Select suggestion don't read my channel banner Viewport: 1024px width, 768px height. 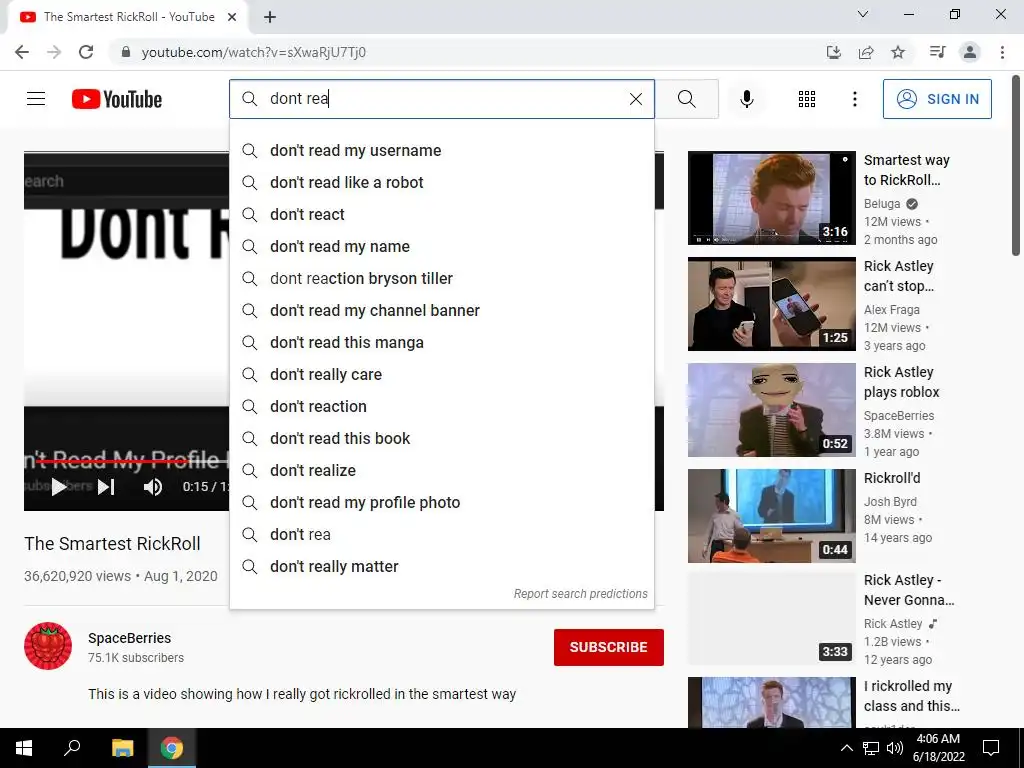[441, 310]
